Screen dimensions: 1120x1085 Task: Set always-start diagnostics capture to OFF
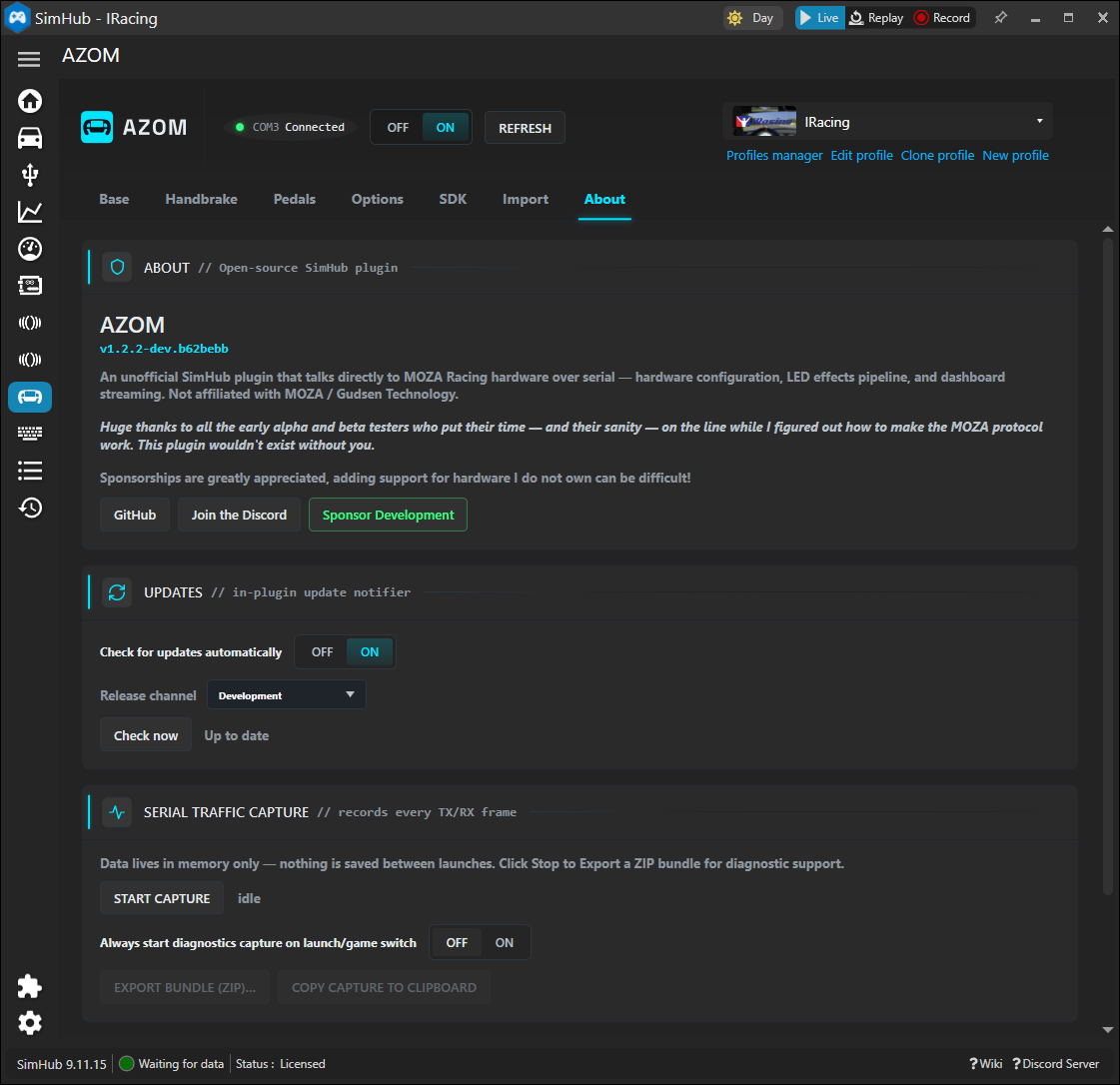coord(457,943)
